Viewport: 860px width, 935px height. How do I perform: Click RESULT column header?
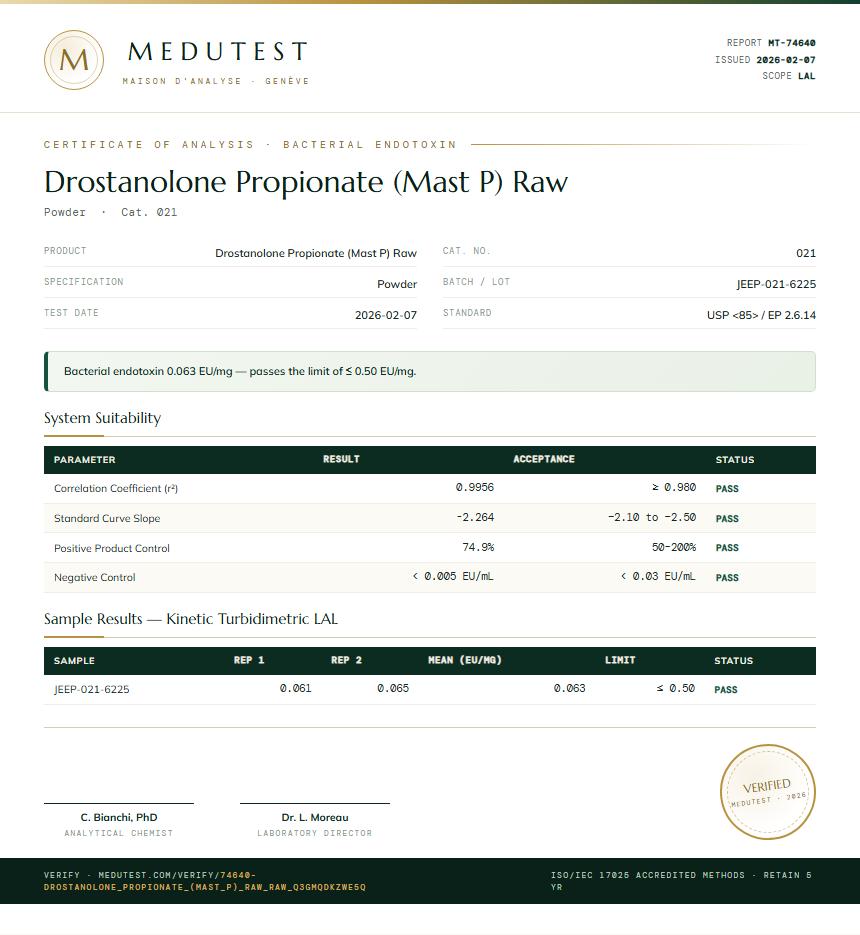(341, 459)
